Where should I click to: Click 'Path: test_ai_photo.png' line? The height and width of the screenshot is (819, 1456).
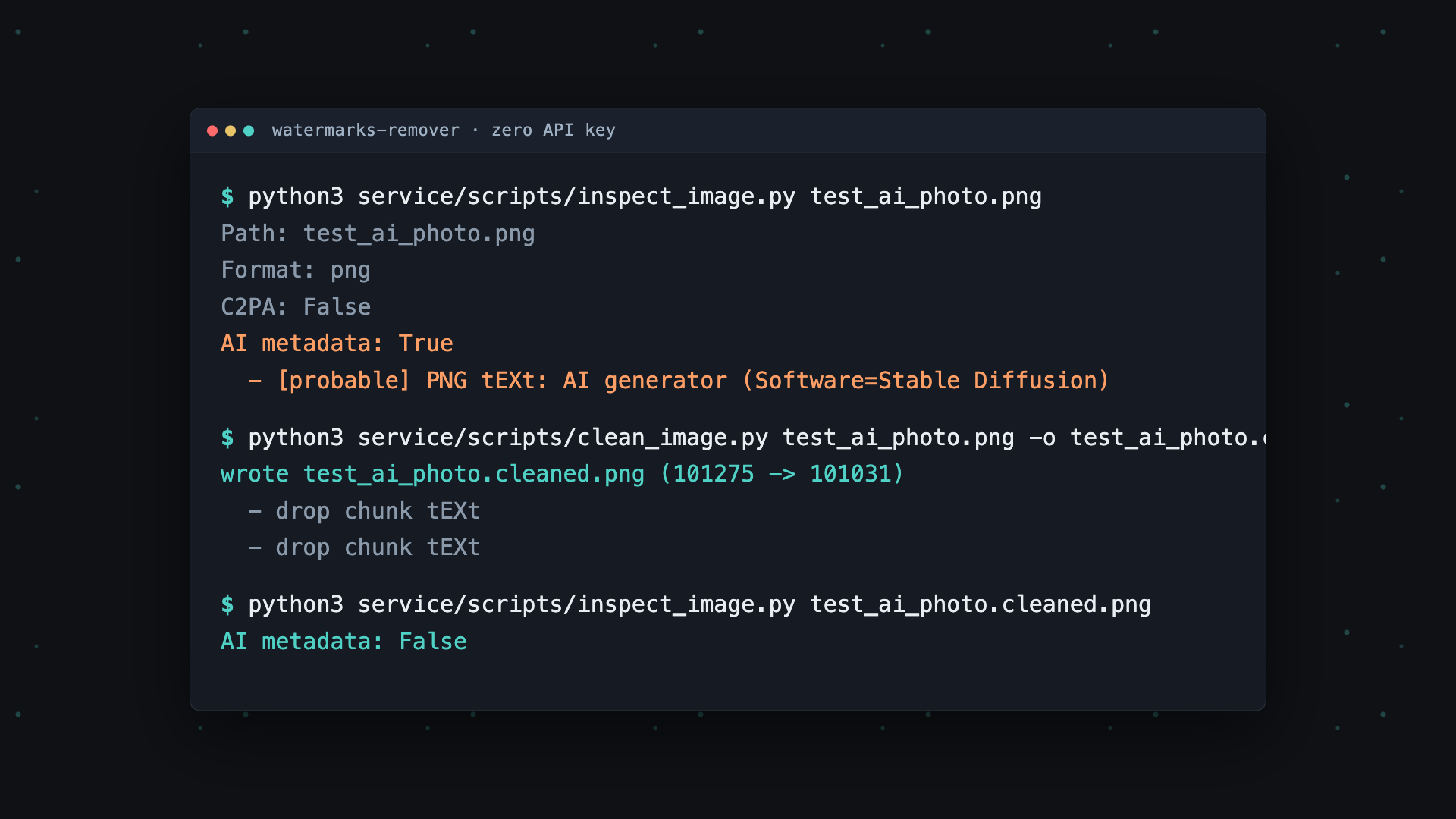[378, 234]
